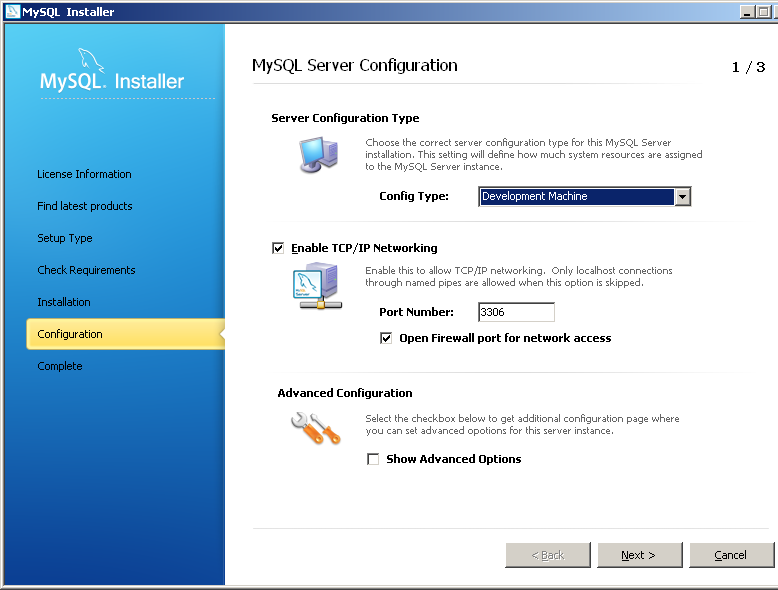
Task: Click the disabled Back button
Action: pyautogui.click(x=548, y=555)
